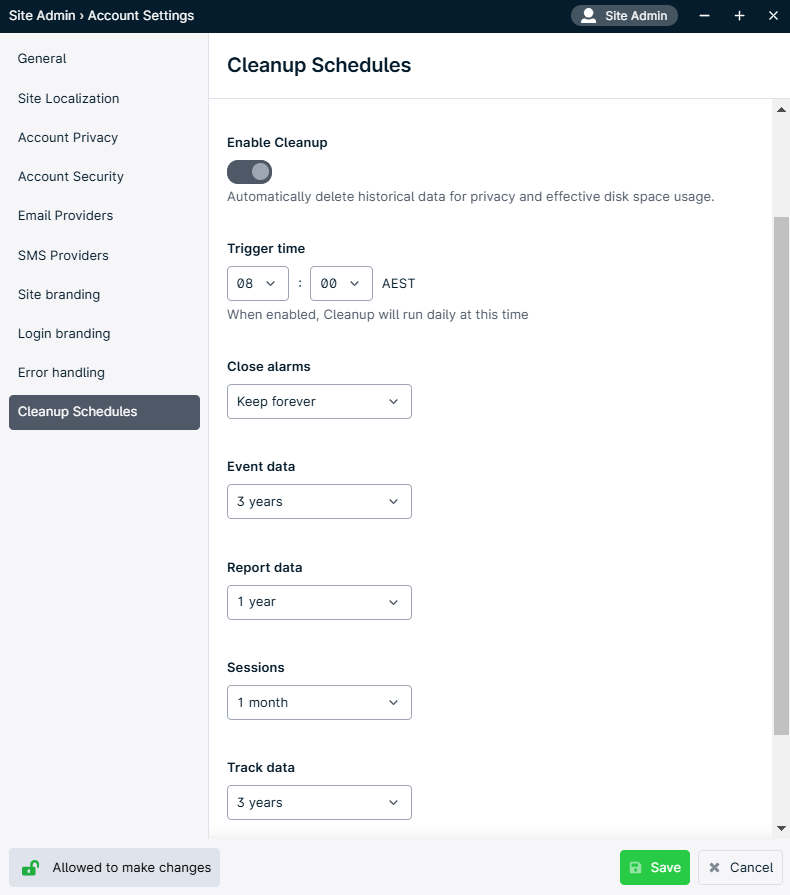The image size is (790, 895).
Task: Cancel the settings changes
Action: (x=740, y=867)
